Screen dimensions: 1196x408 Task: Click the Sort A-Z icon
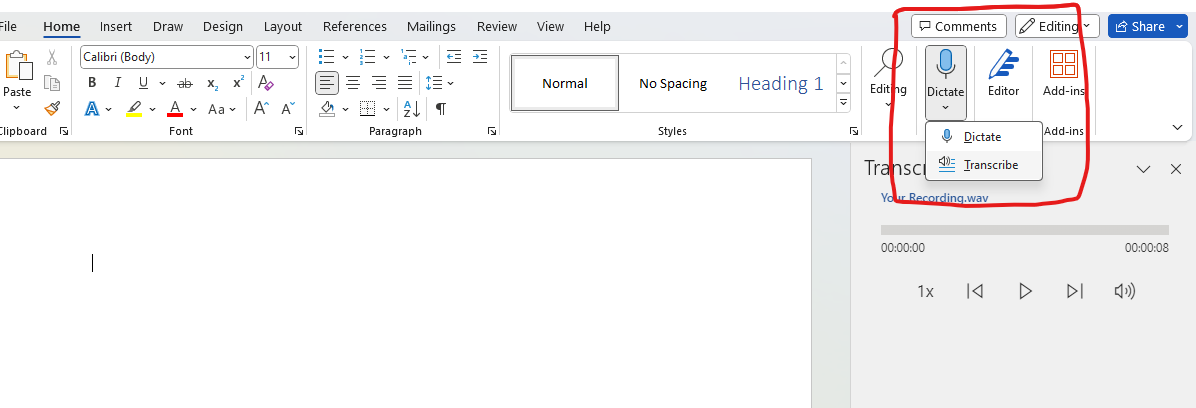pyautogui.click(x=411, y=108)
